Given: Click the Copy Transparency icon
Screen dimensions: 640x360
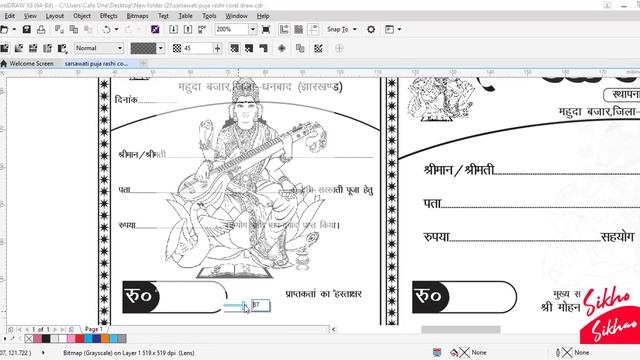Looking at the screenshot, I should (300, 48).
